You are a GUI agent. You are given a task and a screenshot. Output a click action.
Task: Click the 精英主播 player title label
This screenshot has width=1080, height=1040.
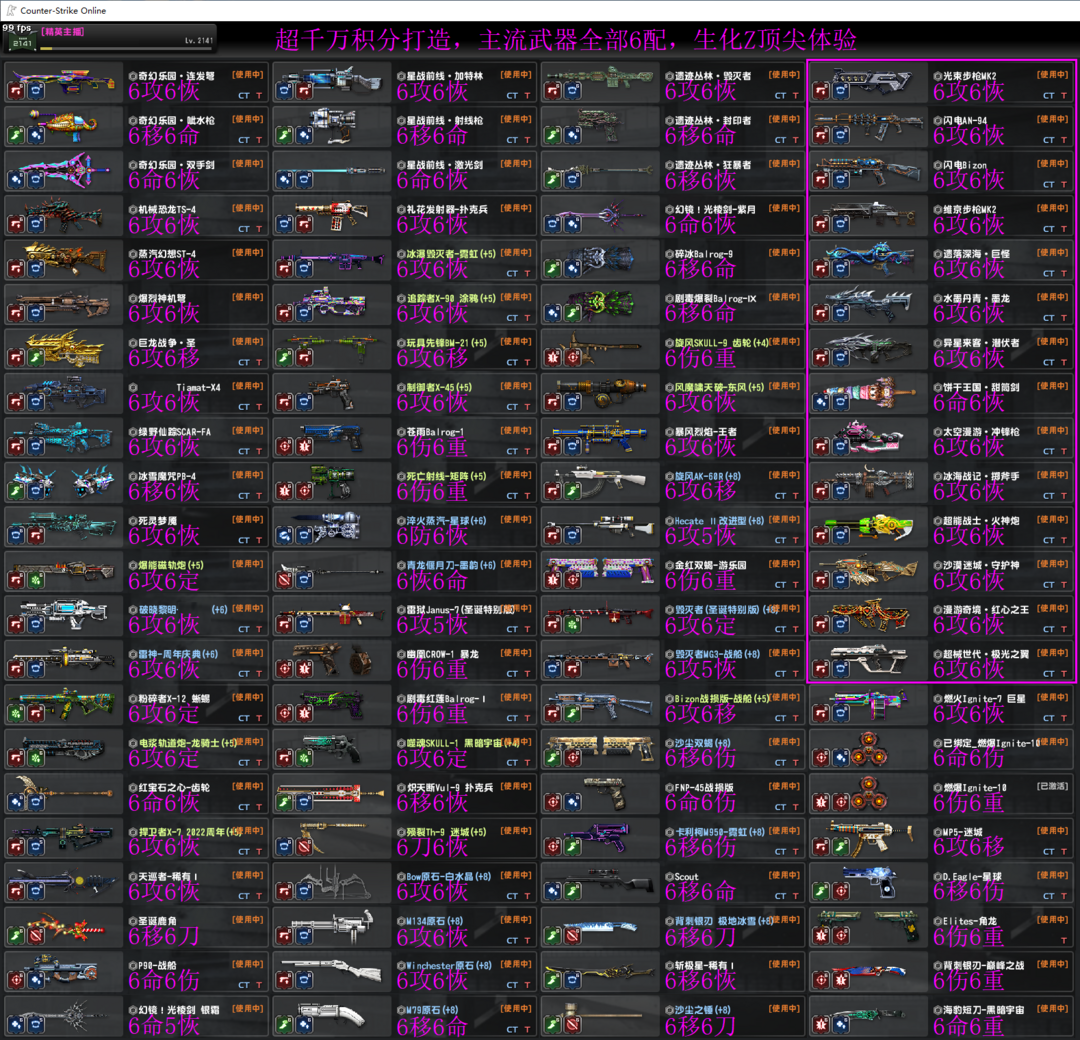coord(62,32)
